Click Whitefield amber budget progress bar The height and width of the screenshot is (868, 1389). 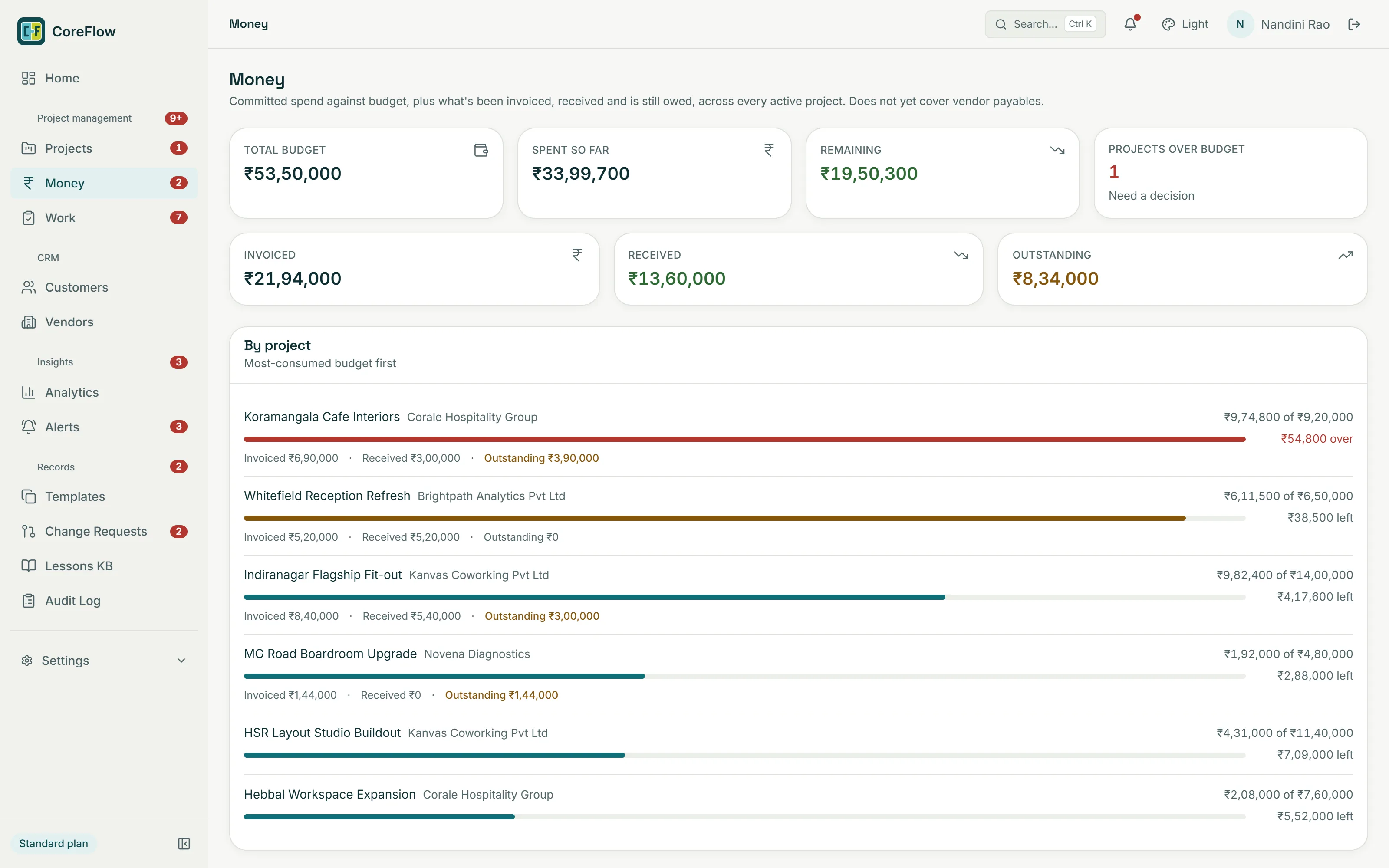pyautogui.click(x=714, y=518)
